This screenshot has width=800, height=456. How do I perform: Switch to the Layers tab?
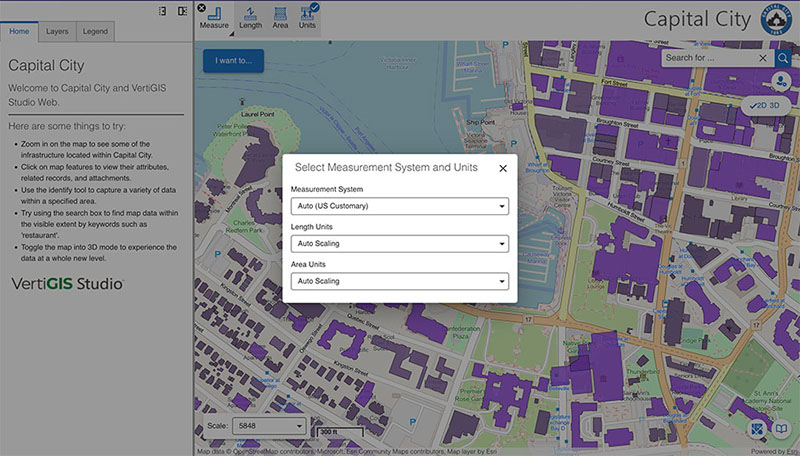[57, 31]
